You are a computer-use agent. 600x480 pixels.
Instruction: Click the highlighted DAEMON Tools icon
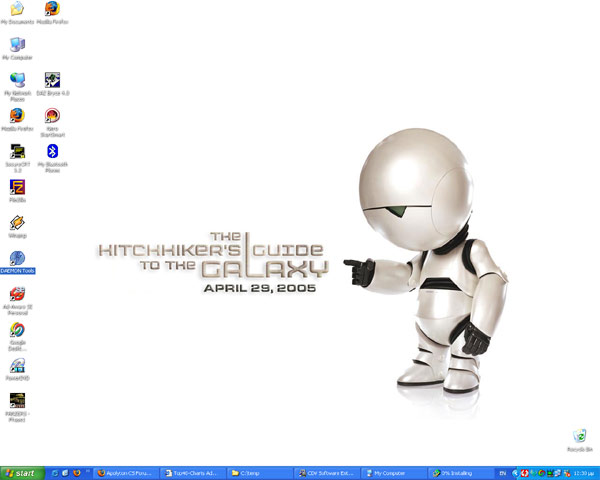[x=17, y=259]
